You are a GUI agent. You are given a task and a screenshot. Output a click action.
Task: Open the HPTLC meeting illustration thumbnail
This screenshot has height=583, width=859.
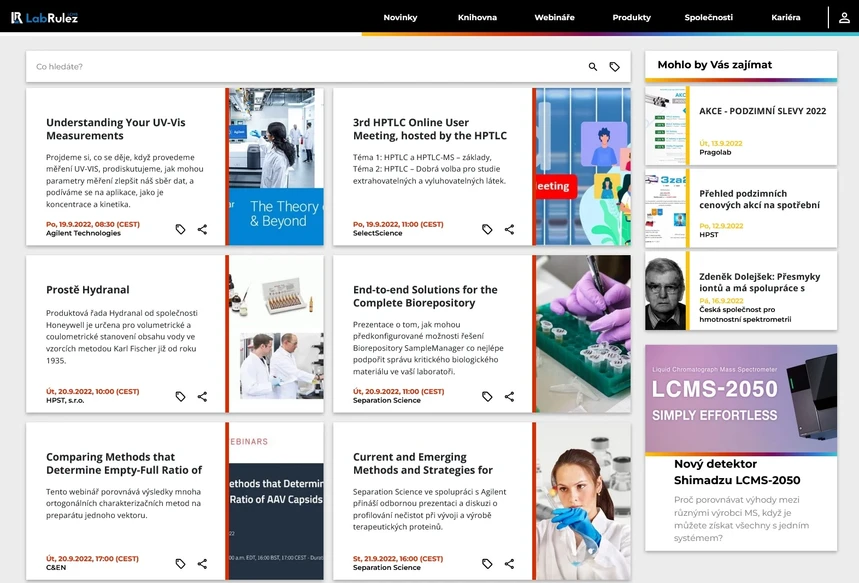pos(583,167)
